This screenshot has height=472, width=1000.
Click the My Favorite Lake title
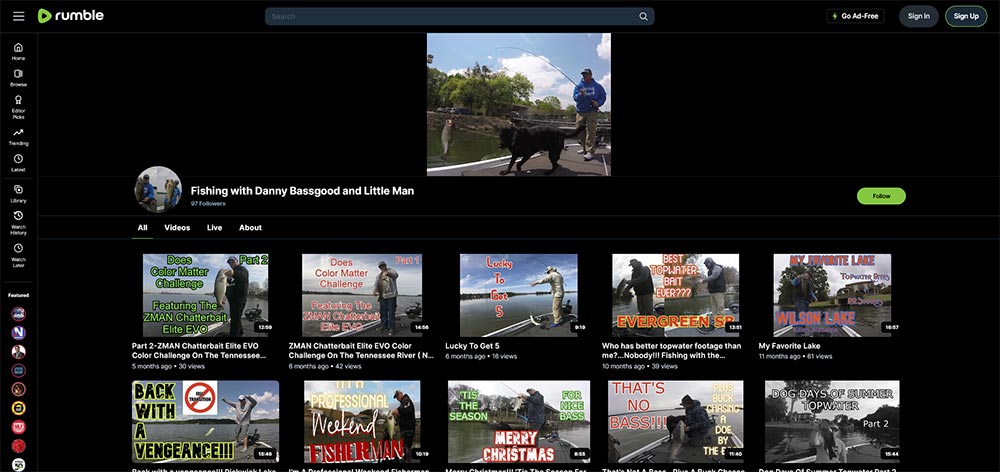pos(789,346)
